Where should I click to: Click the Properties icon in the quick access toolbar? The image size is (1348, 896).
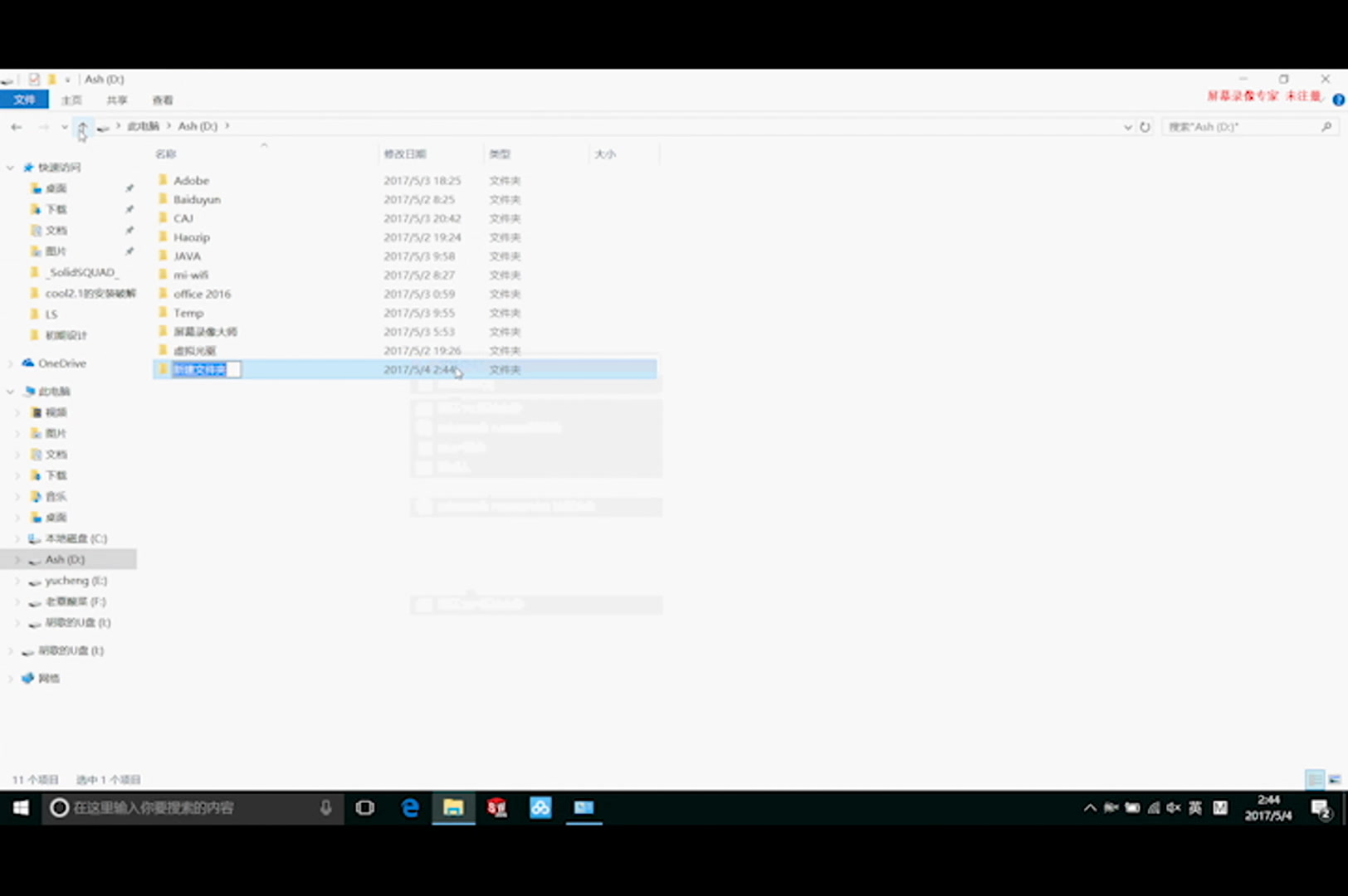[x=34, y=80]
